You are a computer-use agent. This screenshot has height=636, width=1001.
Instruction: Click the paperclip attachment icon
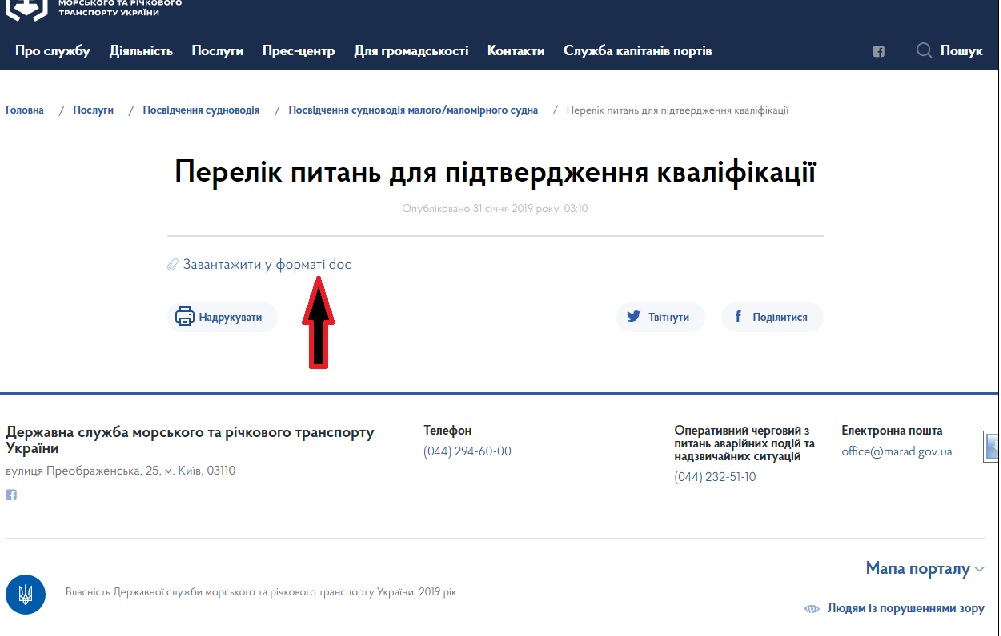click(x=172, y=265)
